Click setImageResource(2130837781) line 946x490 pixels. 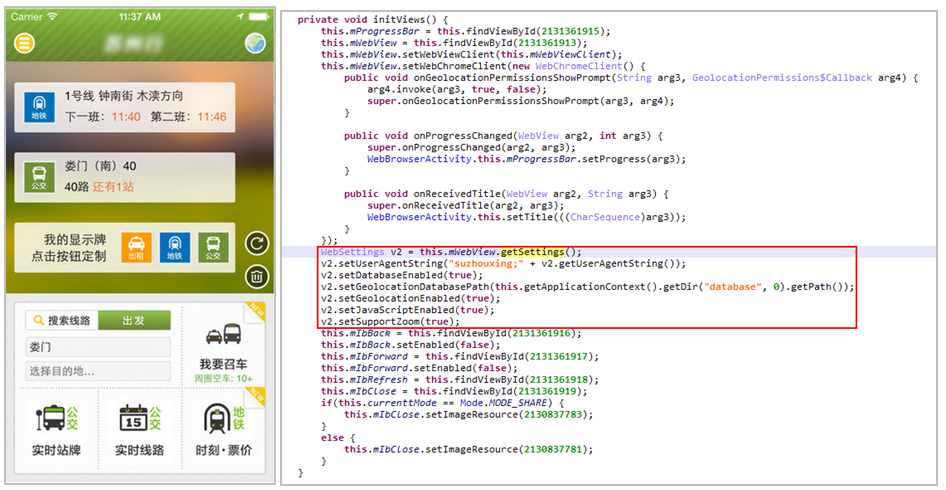pyautogui.click(x=469, y=450)
